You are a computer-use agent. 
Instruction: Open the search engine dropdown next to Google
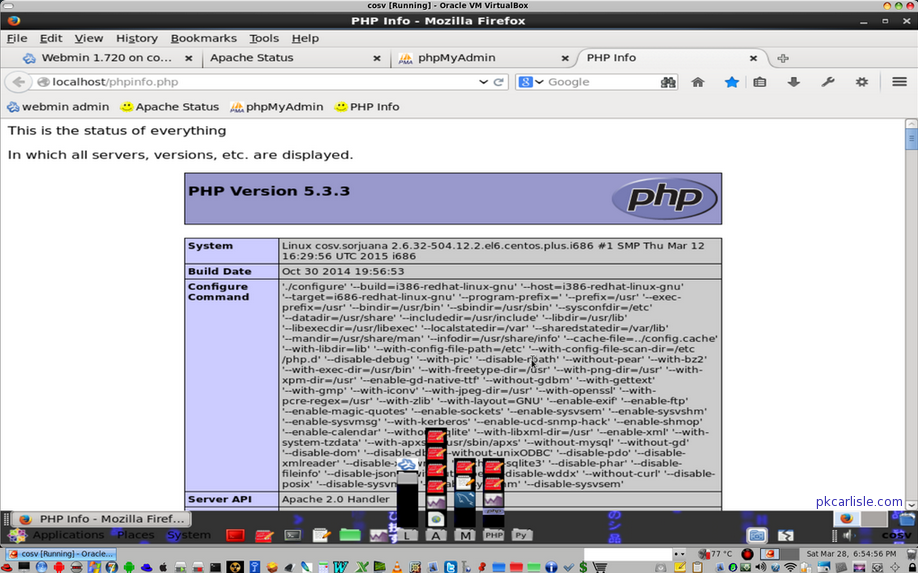coord(539,82)
